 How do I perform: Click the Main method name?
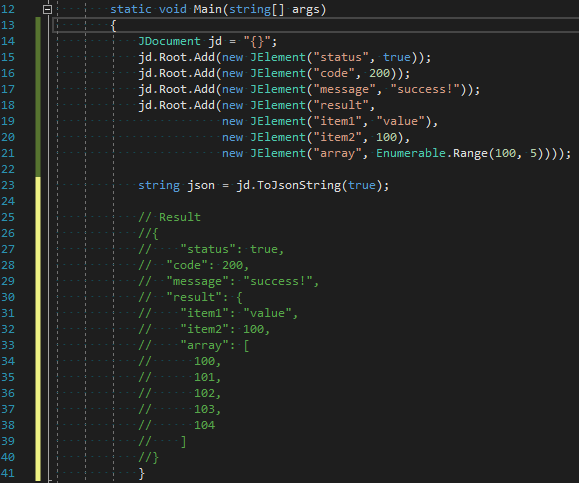[x=208, y=9]
